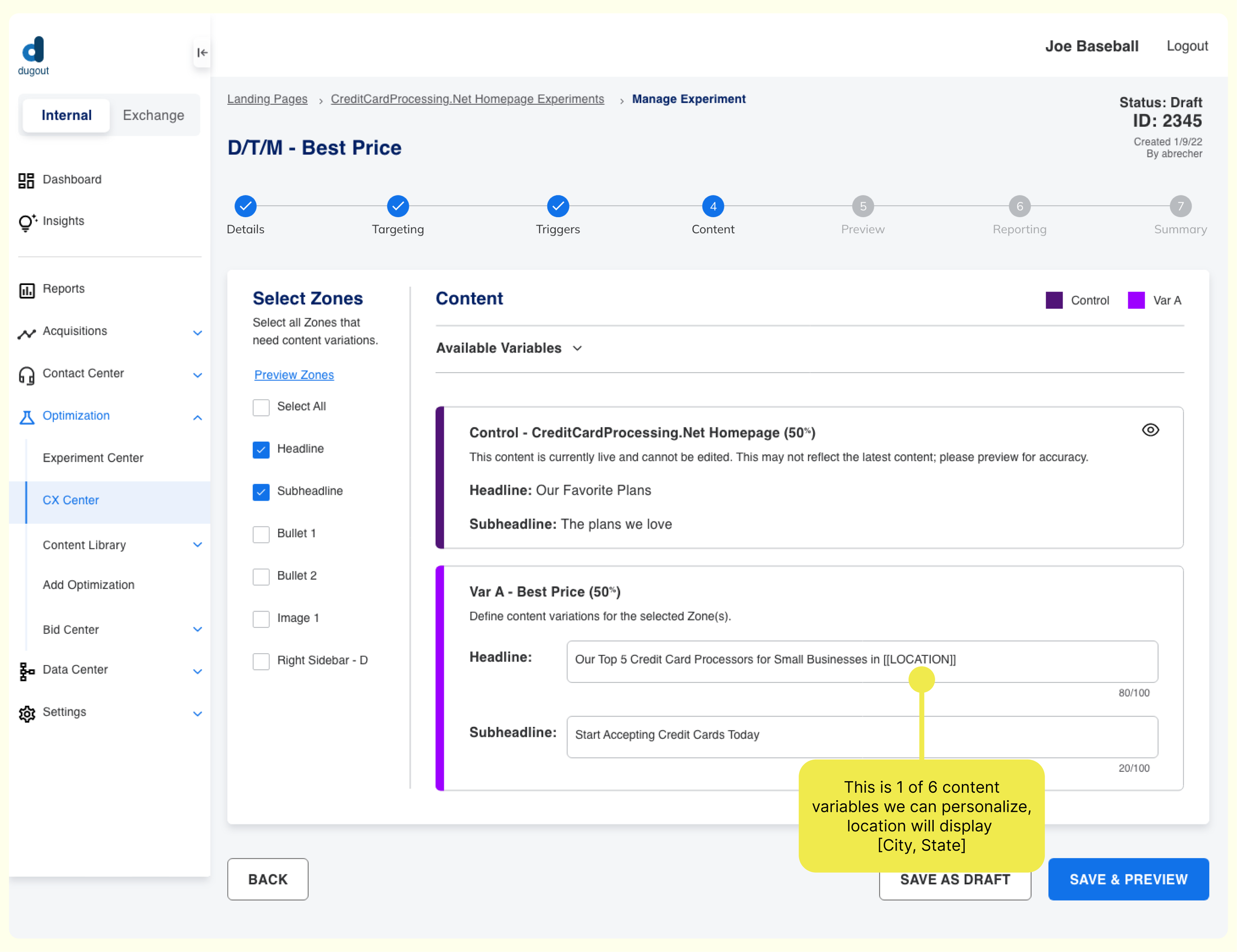Expand the Acquisitions menu chevron
1237x952 pixels.
point(197,333)
